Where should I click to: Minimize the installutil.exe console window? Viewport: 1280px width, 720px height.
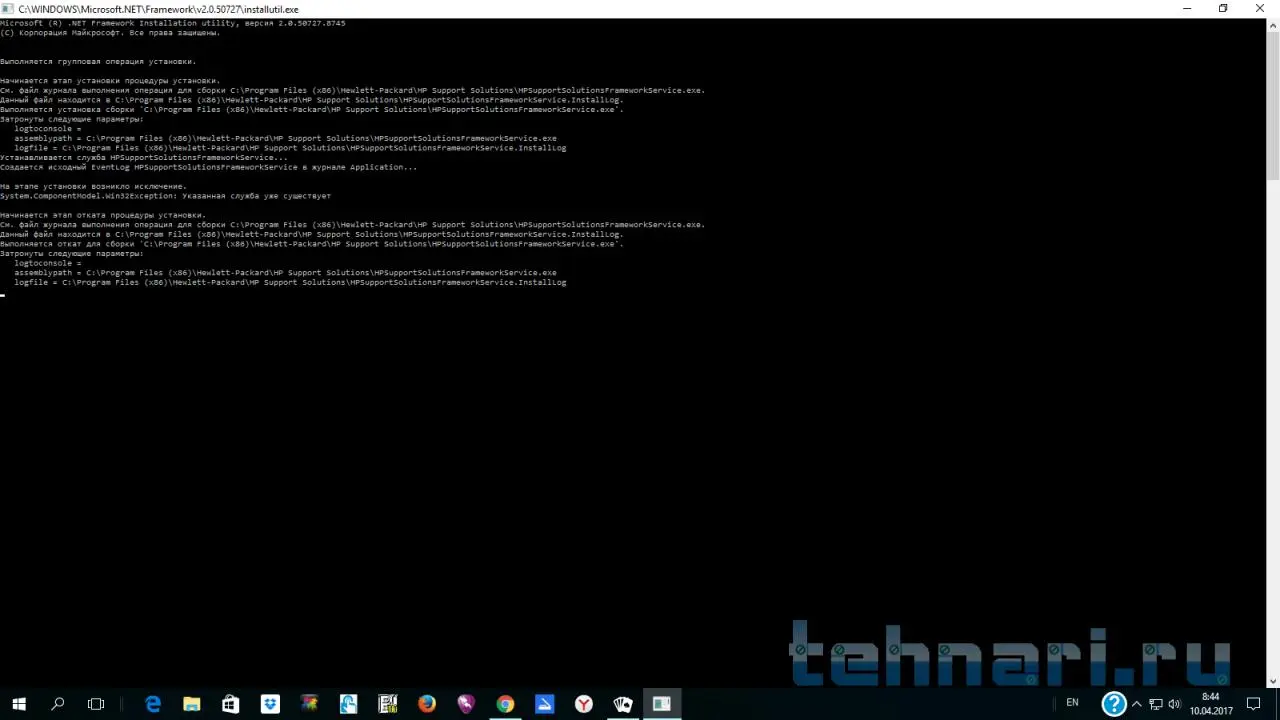(x=1187, y=9)
